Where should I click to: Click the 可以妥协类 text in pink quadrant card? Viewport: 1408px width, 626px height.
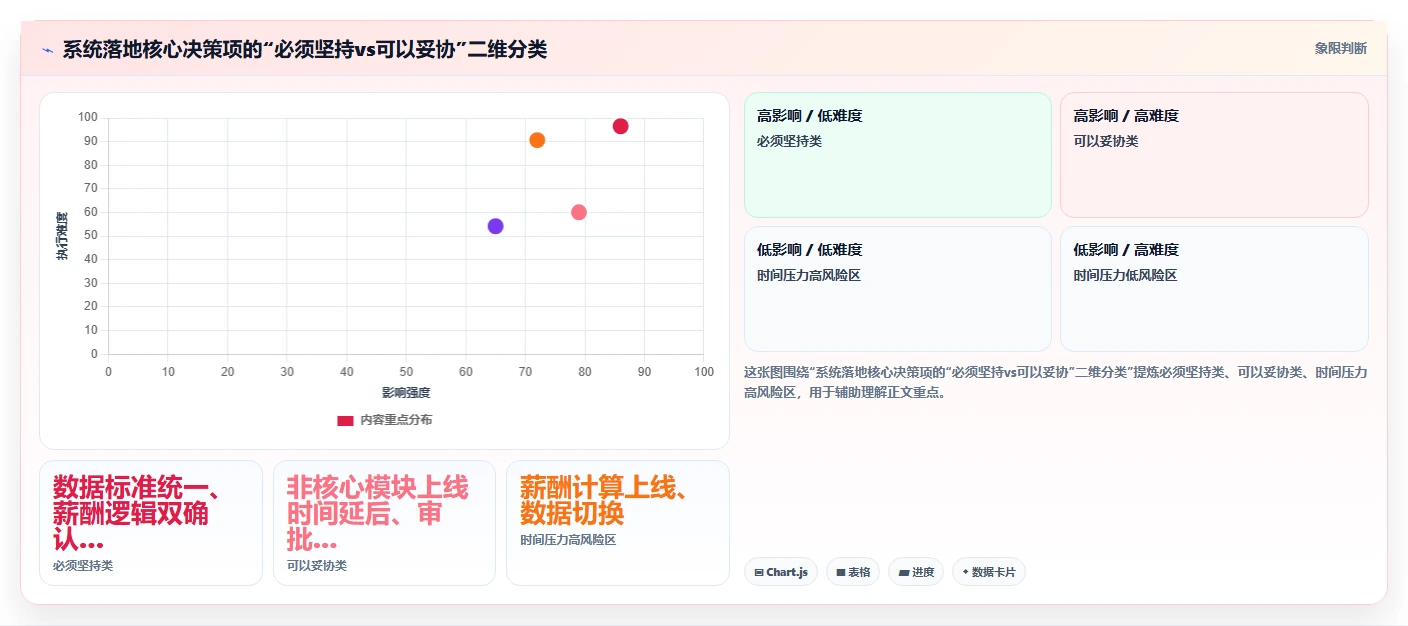click(x=1106, y=141)
